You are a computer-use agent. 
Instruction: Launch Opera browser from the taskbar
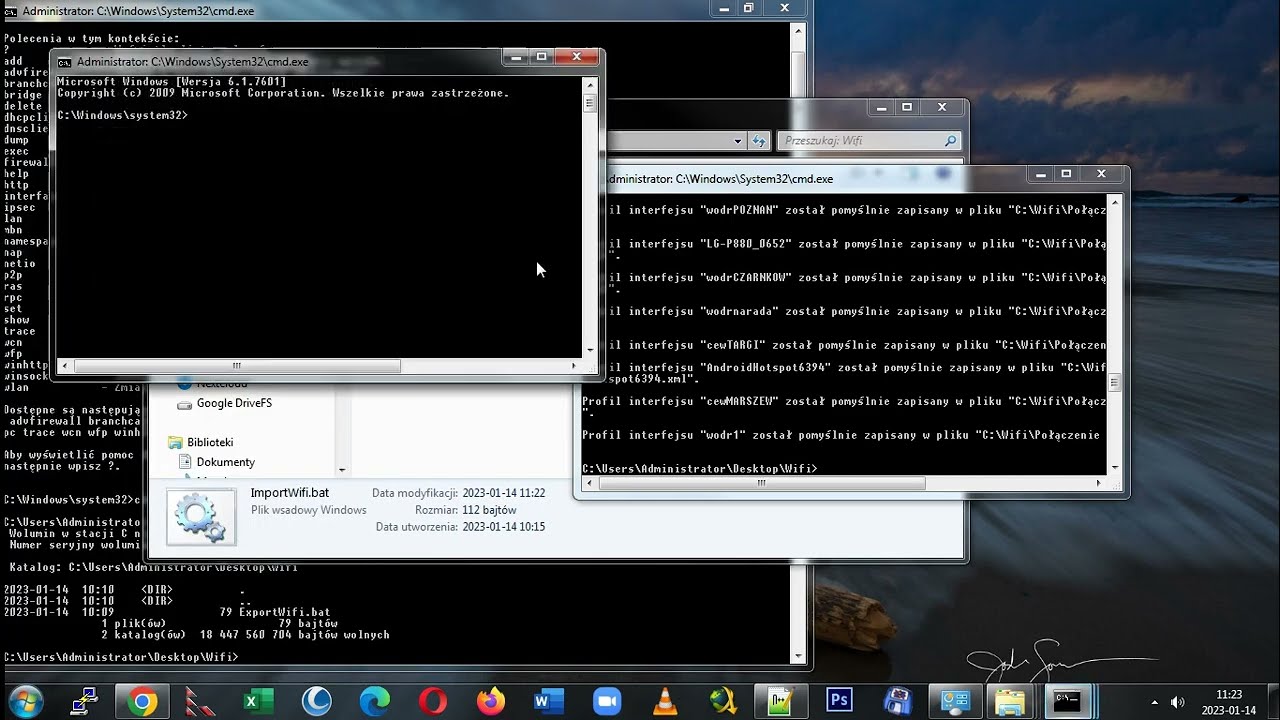(432, 702)
